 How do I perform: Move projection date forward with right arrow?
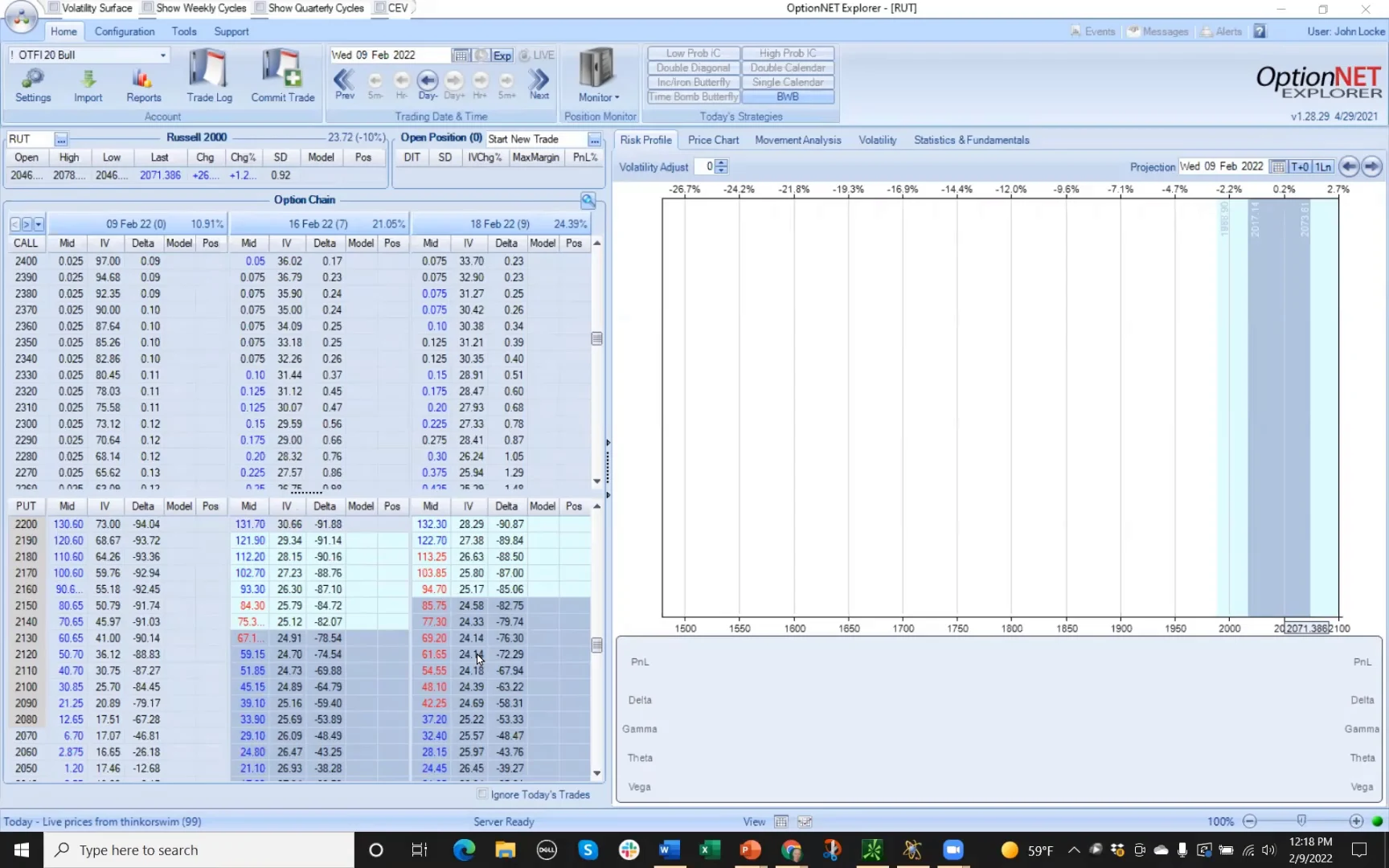(x=1371, y=166)
